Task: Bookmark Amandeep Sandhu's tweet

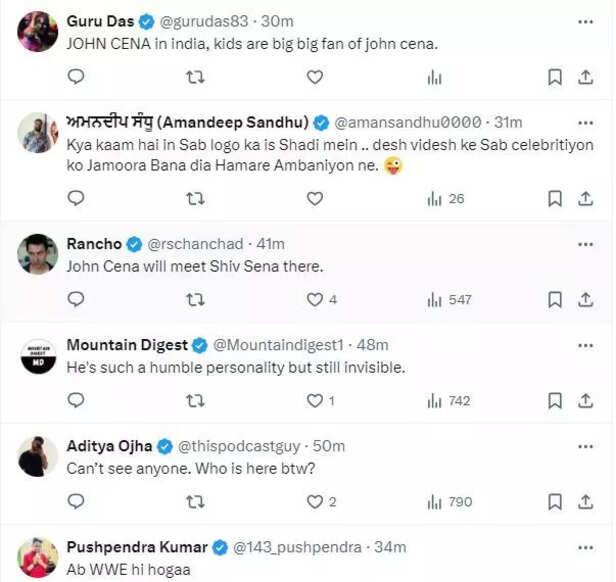Action: point(555,198)
